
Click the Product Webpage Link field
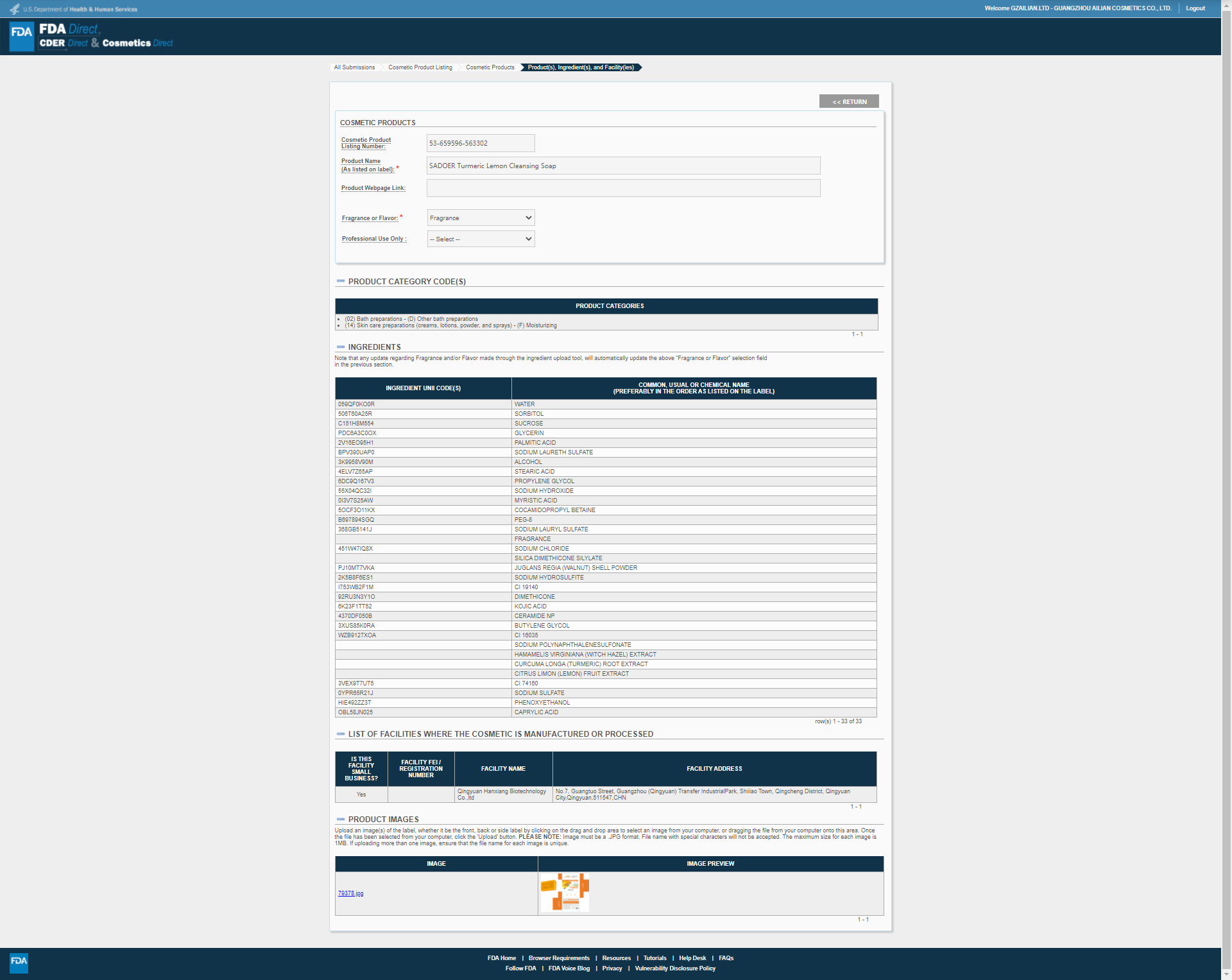click(x=623, y=188)
